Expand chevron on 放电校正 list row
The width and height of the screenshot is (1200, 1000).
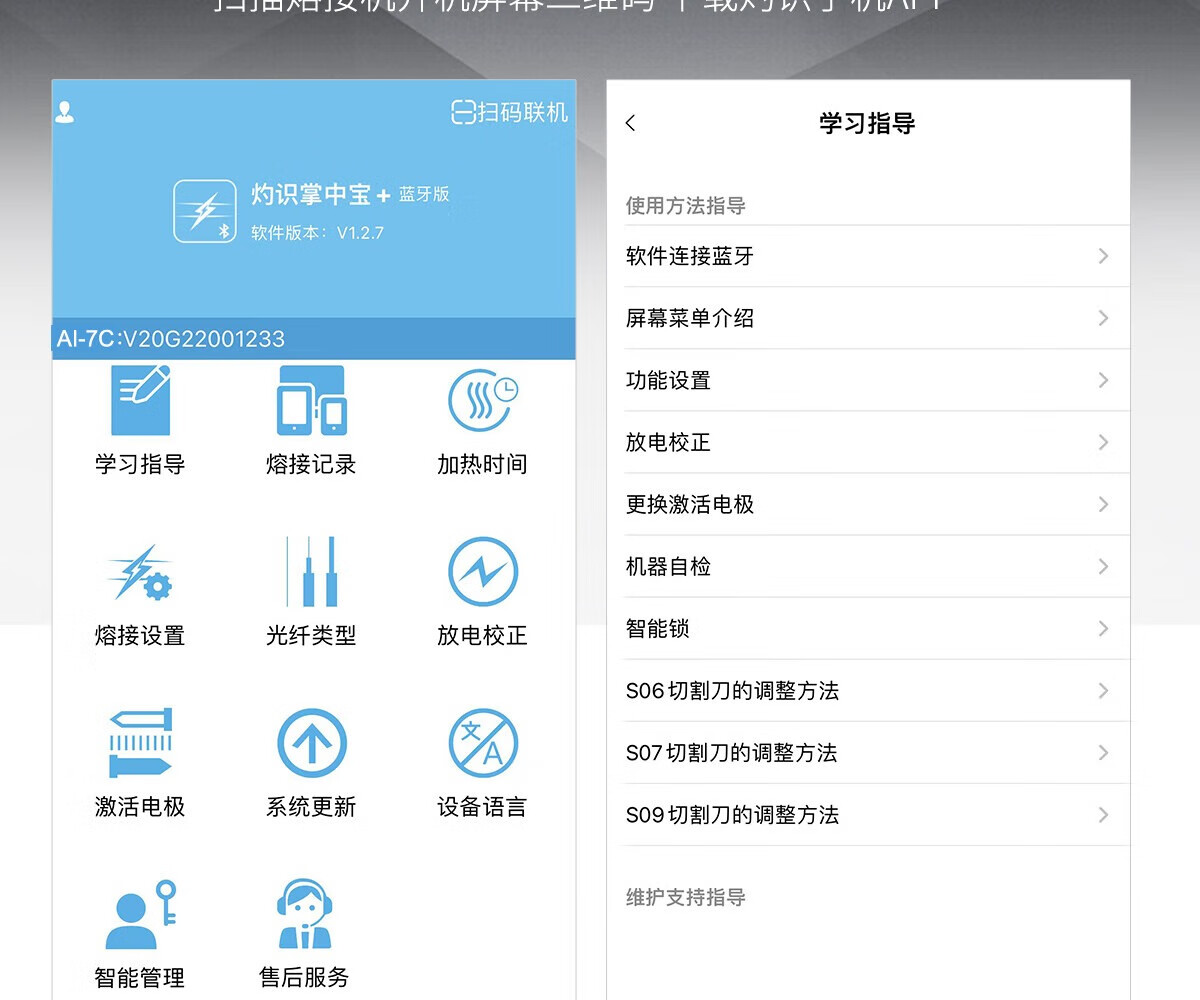[1103, 442]
